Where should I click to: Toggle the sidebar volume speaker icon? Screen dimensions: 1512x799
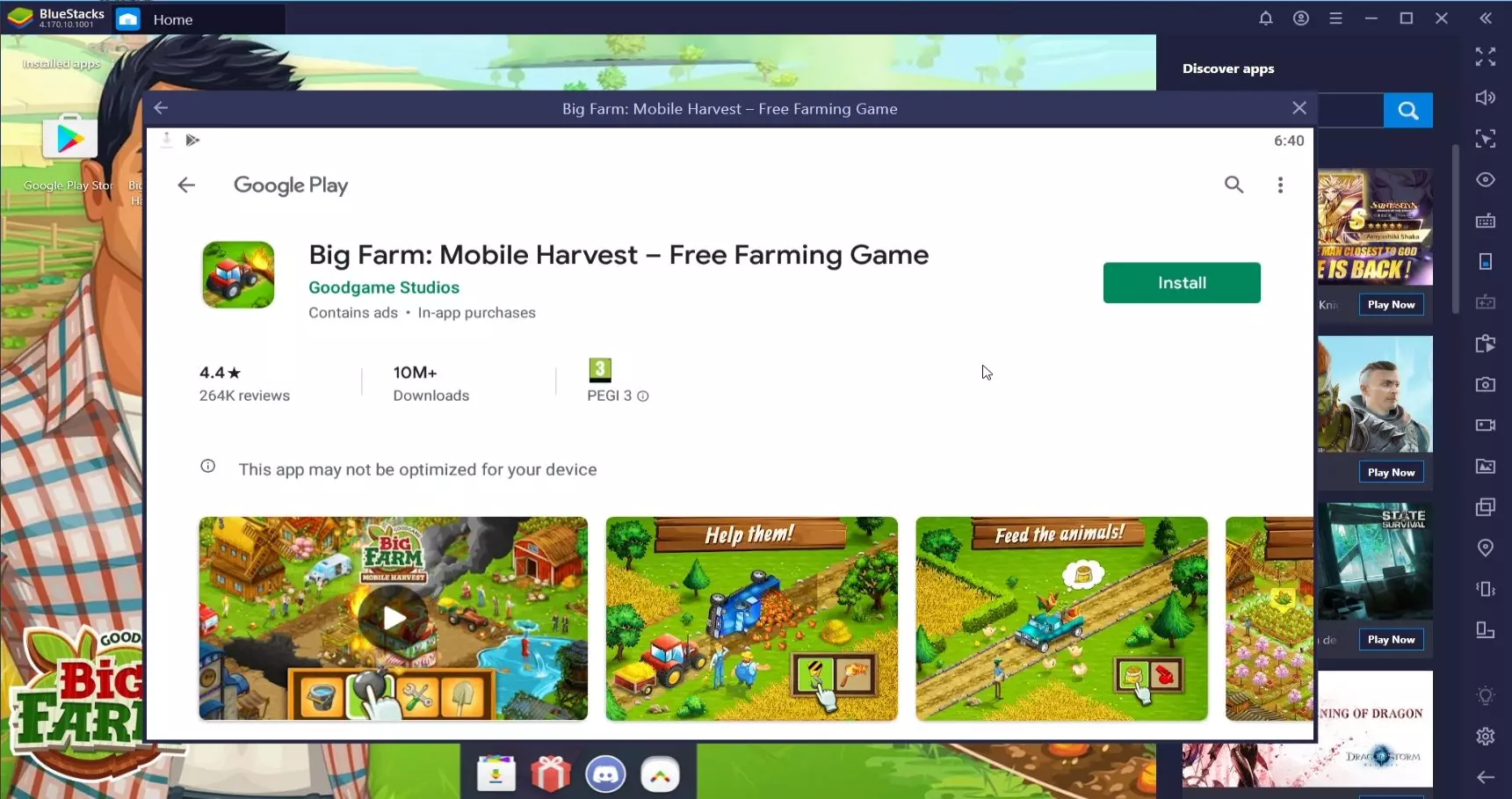click(x=1485, y=98)
